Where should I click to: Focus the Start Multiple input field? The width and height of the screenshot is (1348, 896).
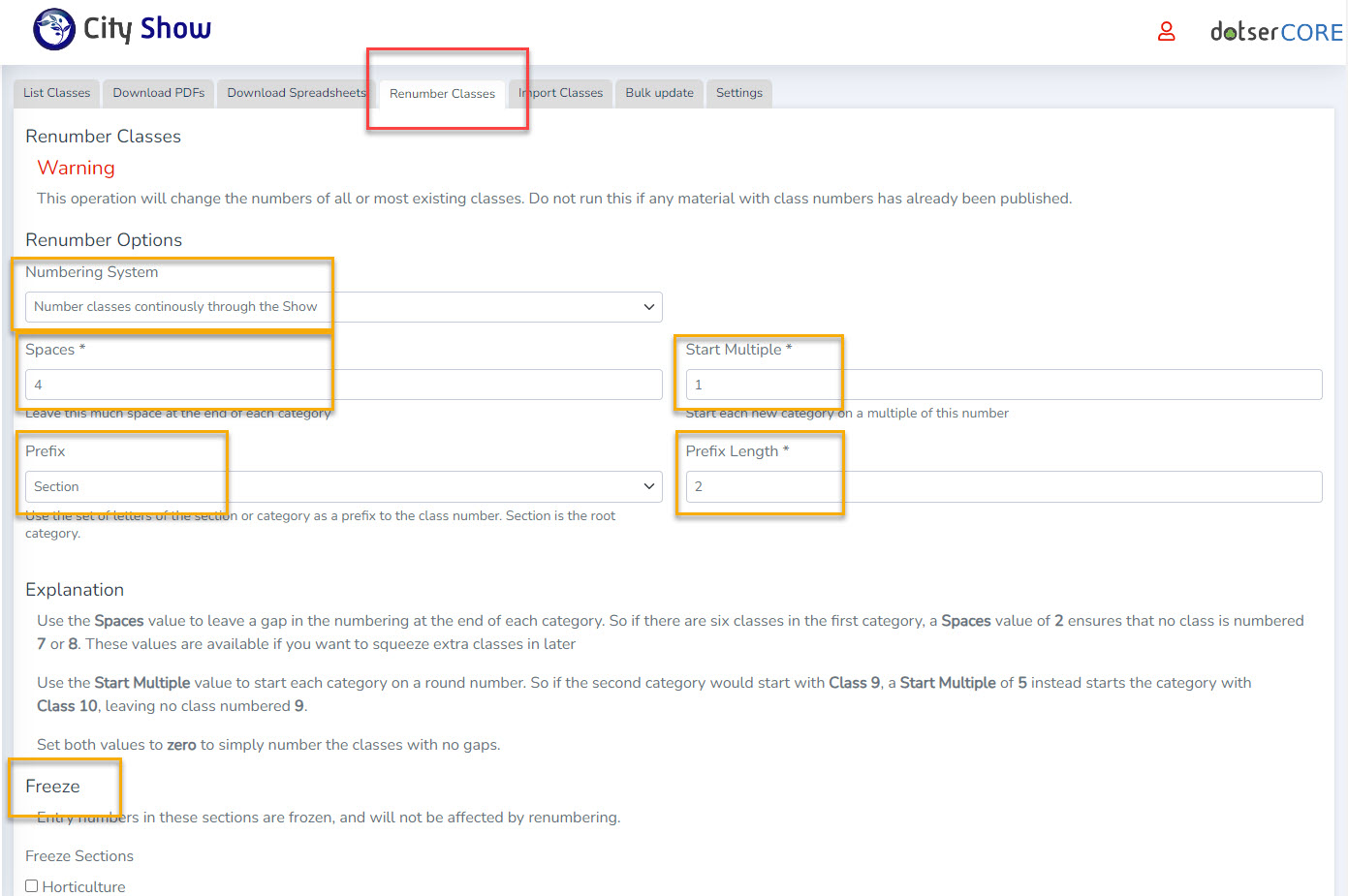(1003, 385)
